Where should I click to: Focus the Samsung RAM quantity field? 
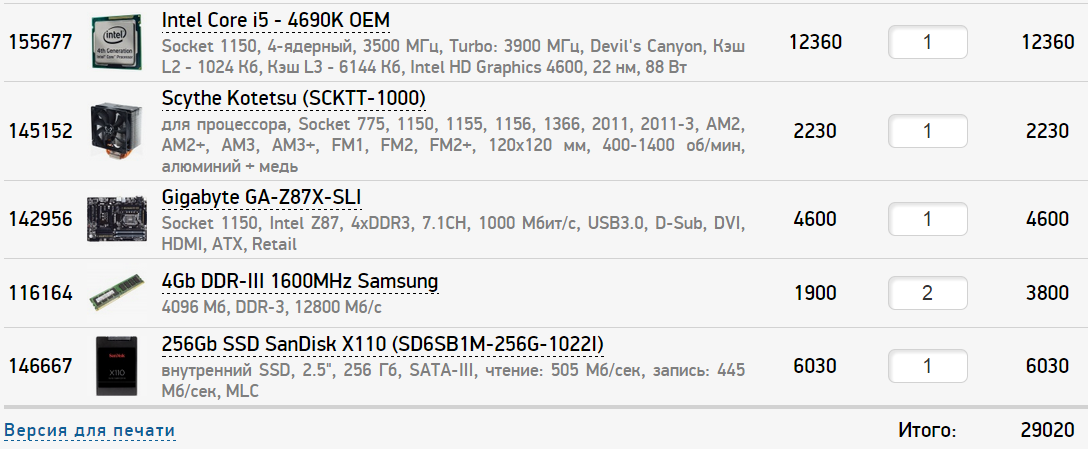coord(927,293)
